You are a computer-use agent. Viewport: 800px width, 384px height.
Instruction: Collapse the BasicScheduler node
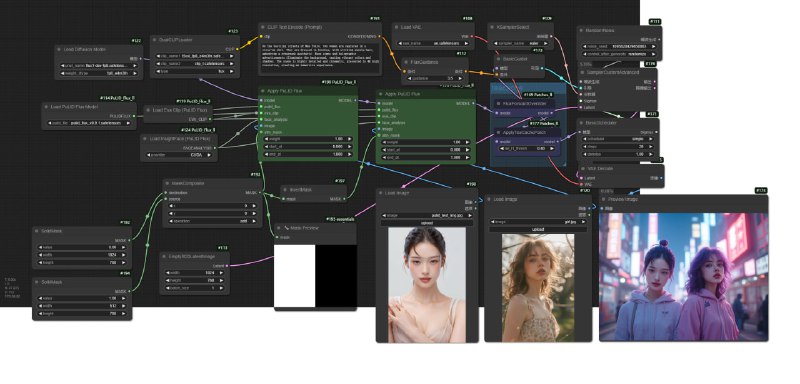tap(582, 123)
